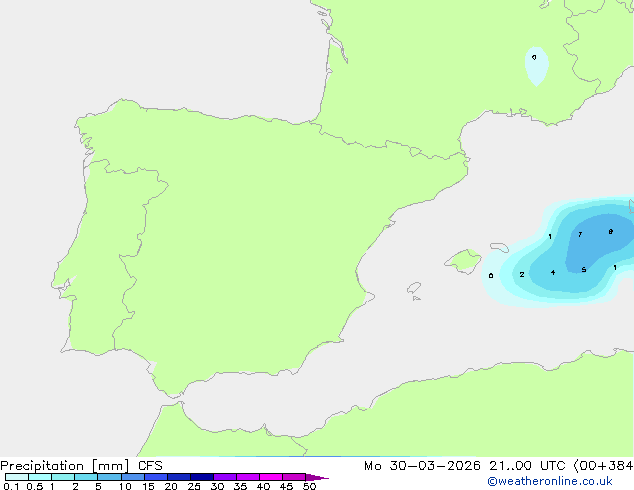Screen dimensions: 634x490
Task: Pick the 40–45 mm magenta swatch
Action: point(271,477)
